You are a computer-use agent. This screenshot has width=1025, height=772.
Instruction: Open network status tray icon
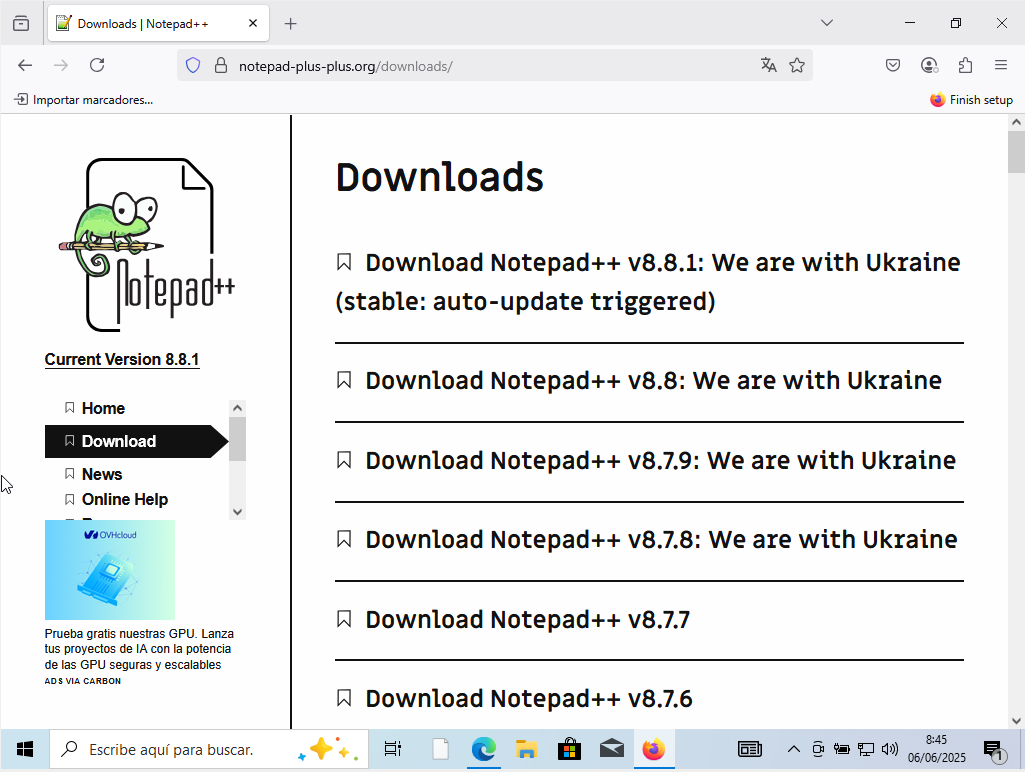click(865, 749)
